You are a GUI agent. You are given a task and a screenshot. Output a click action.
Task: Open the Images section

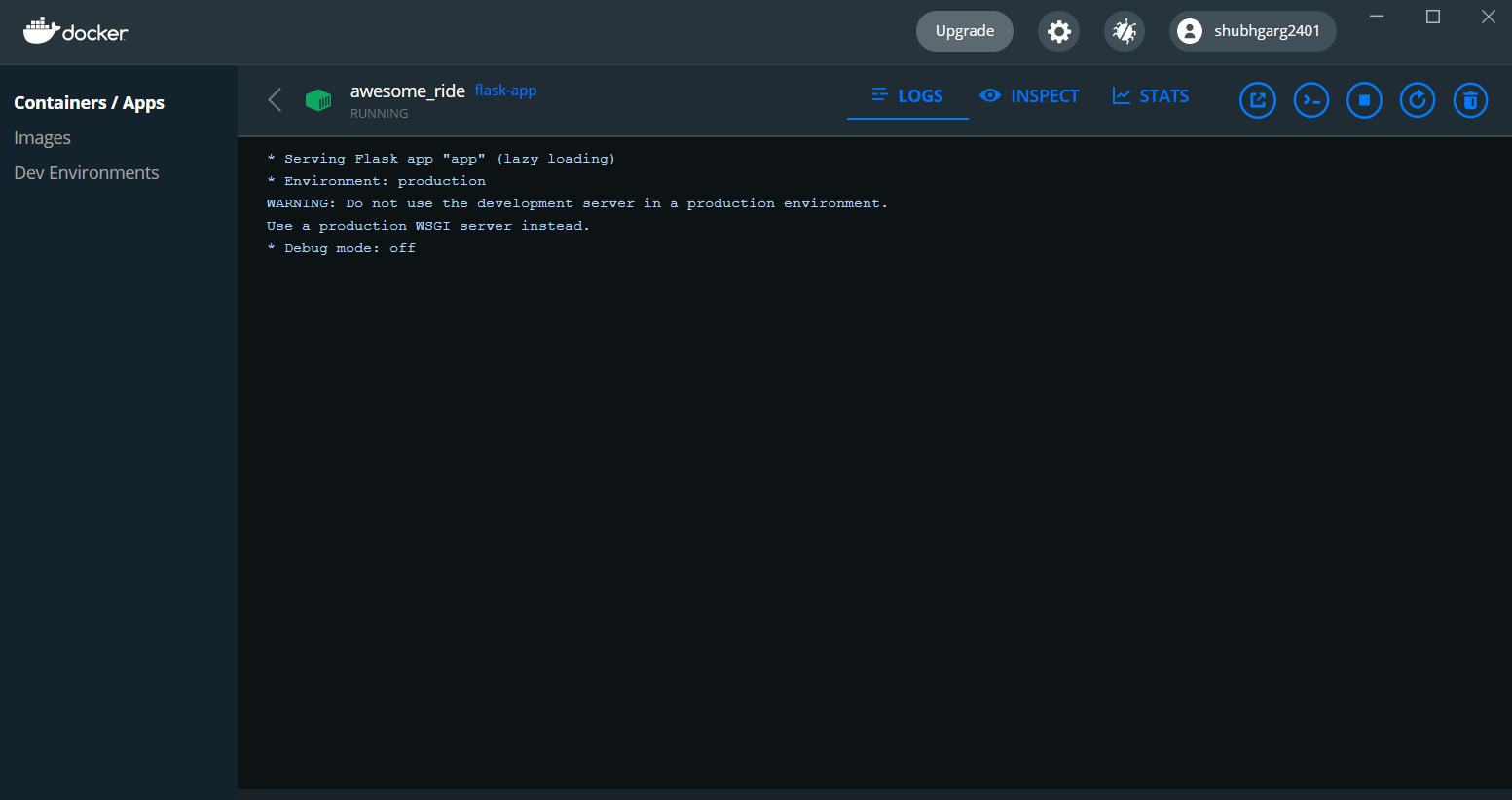42,137
